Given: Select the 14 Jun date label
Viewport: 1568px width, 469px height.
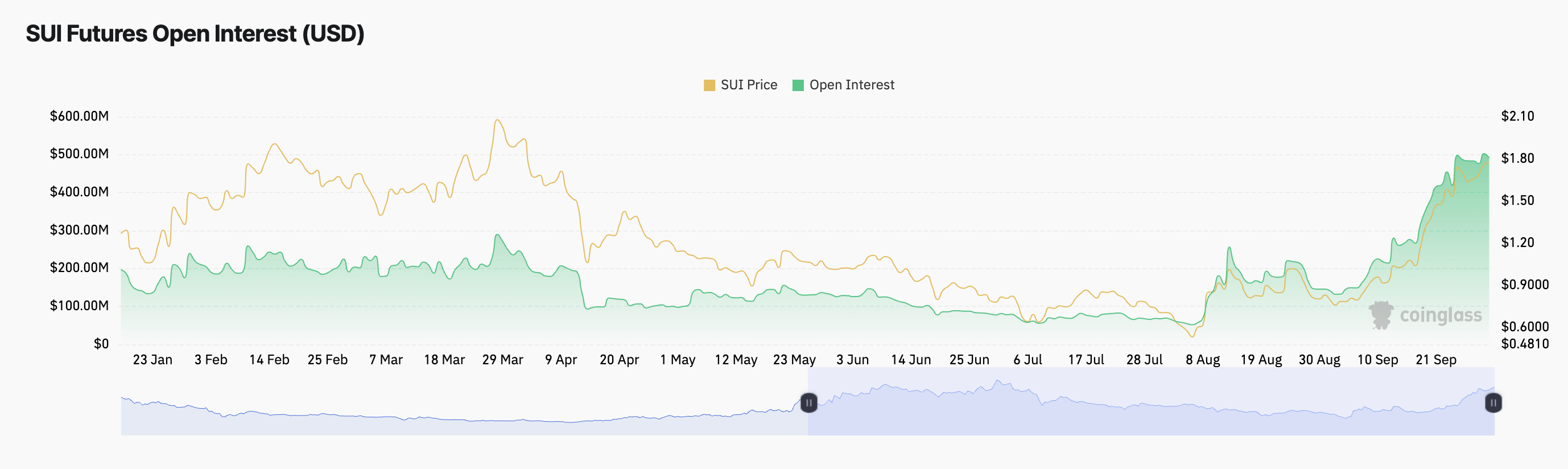Looking at the screenshot, I should click(911, 360).
